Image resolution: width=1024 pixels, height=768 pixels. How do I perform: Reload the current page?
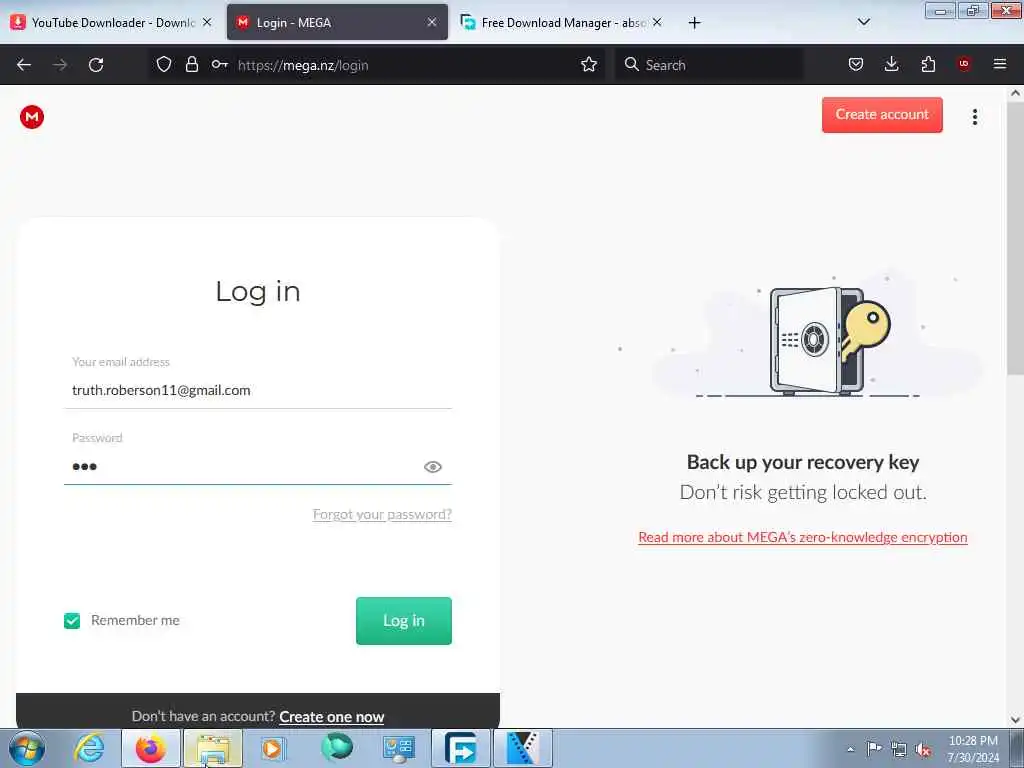96,65
